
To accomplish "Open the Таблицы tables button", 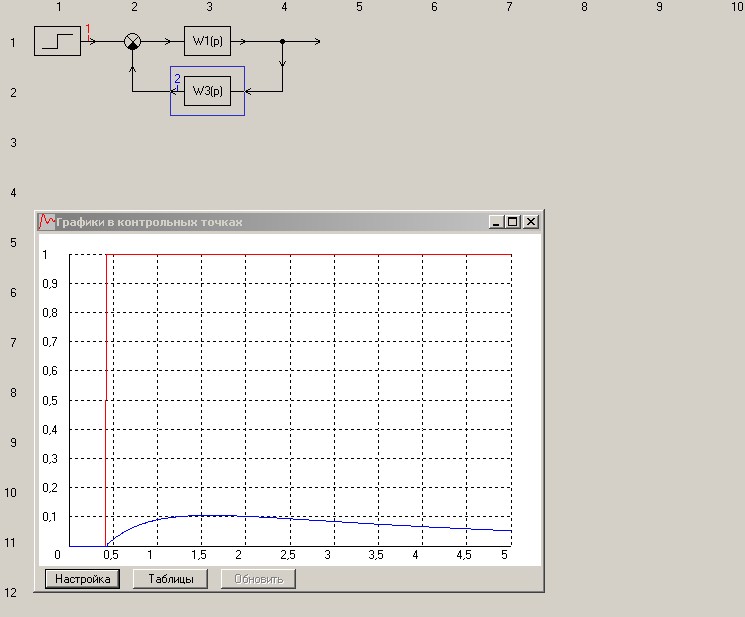I will pos(170,579).
